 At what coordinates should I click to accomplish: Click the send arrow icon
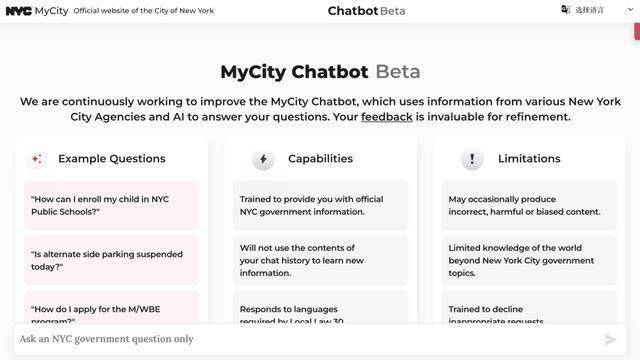[x=610, y=339]
